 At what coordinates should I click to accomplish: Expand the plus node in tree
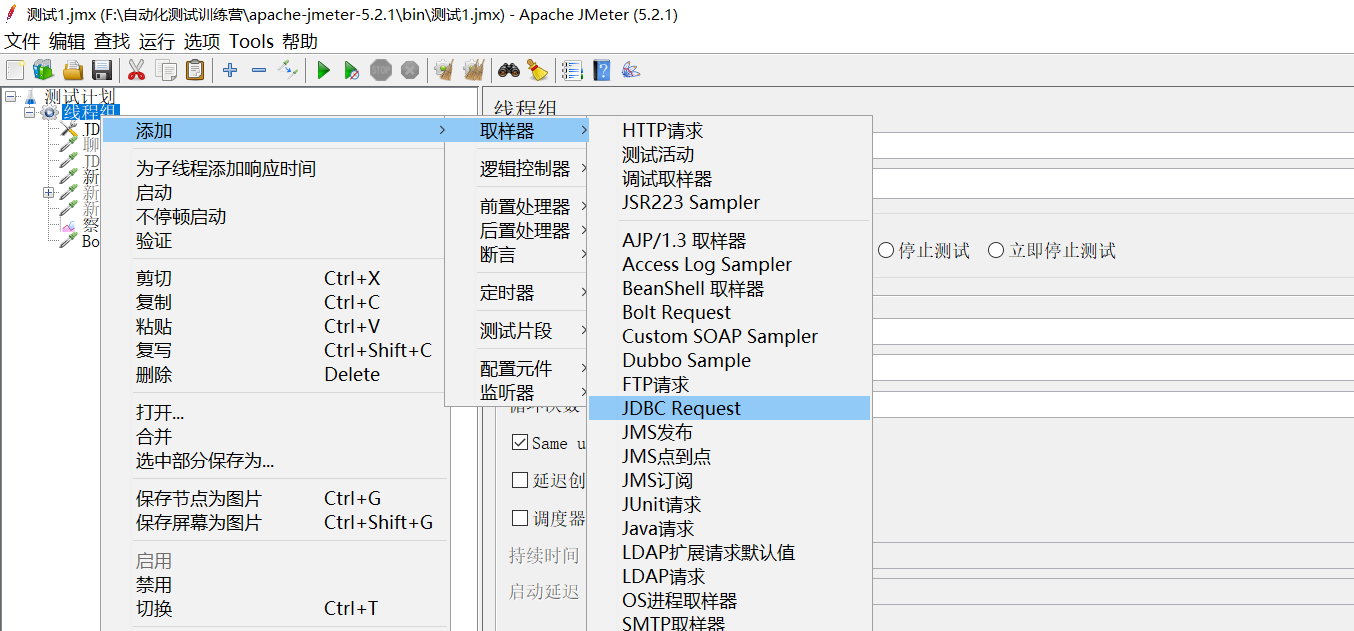coord(48,192)
